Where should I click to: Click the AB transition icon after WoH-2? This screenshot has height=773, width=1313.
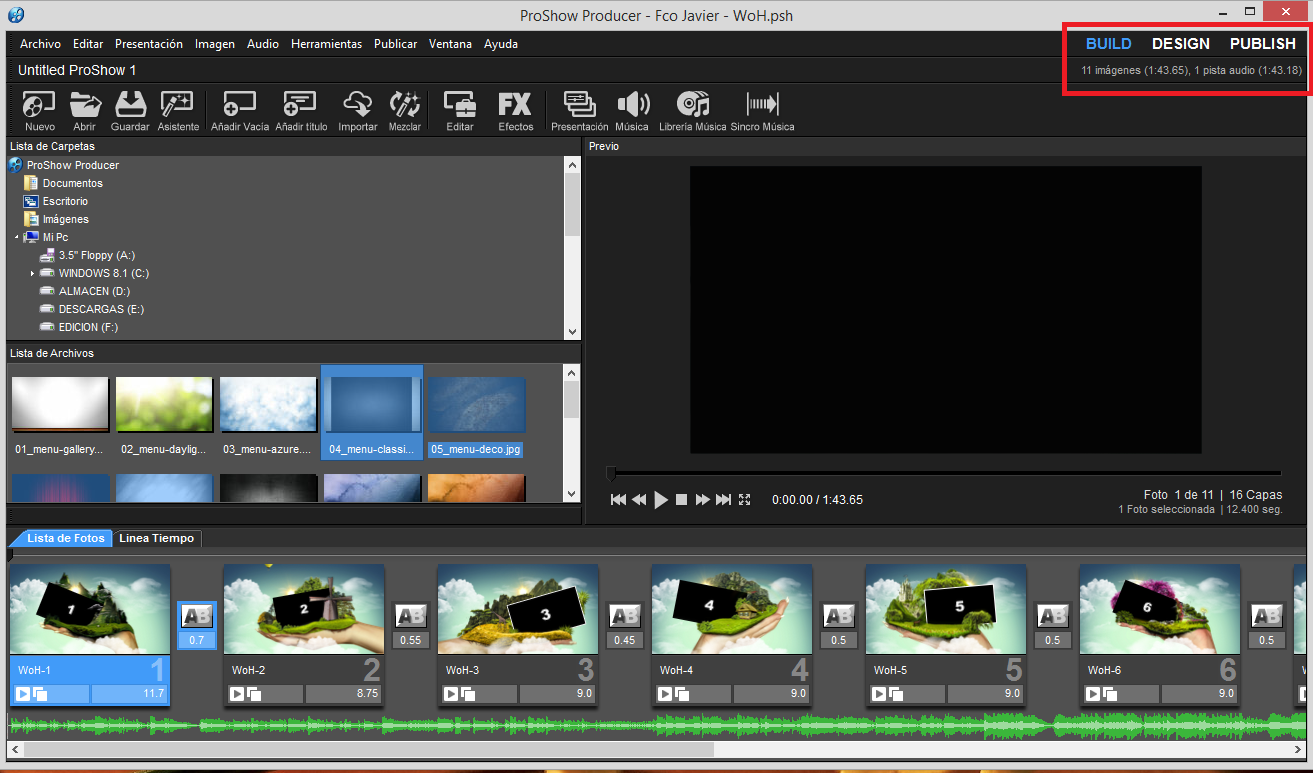coord(410,616)
